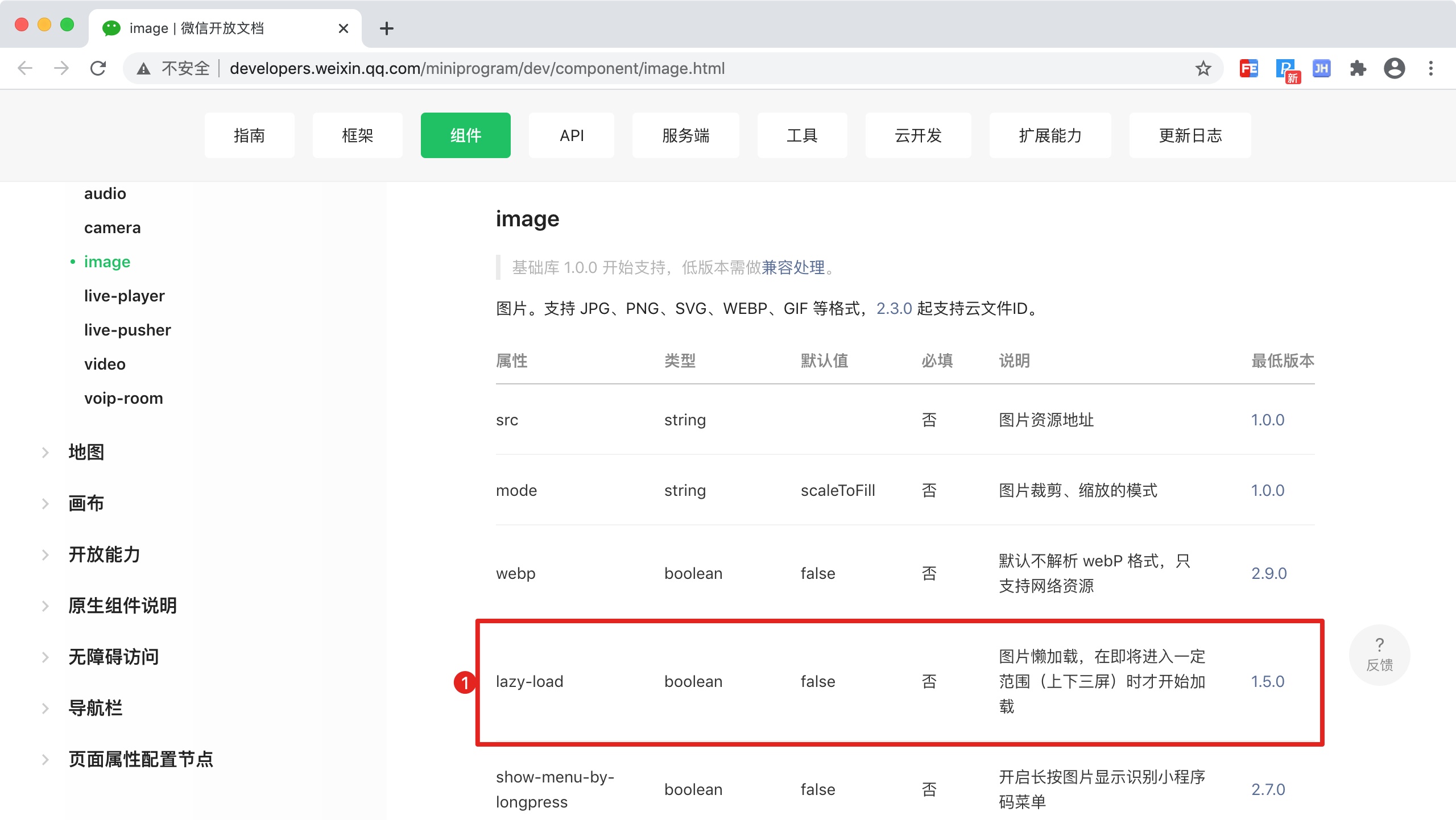Open a new browser tab

387,28
